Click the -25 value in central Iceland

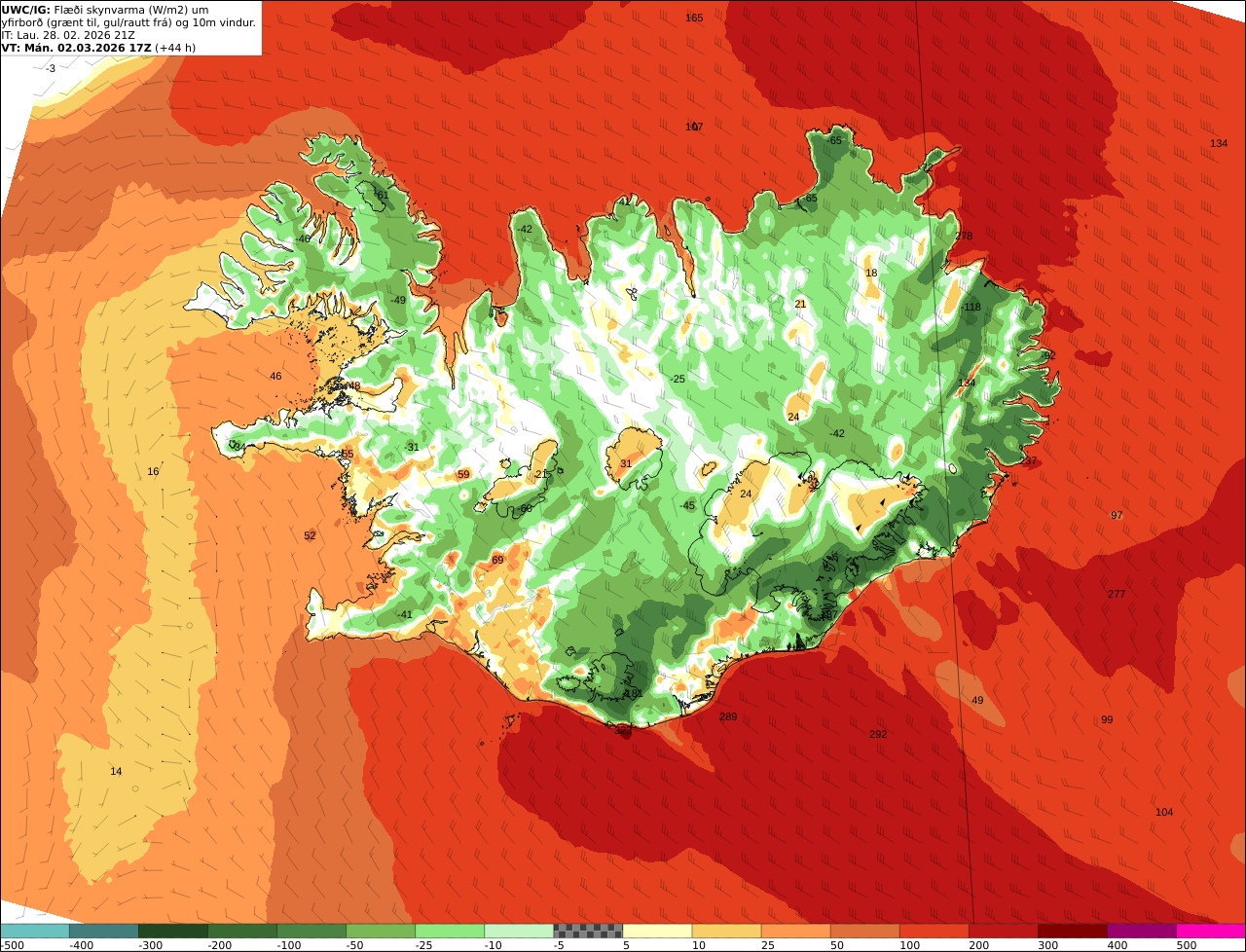(678, 379)
